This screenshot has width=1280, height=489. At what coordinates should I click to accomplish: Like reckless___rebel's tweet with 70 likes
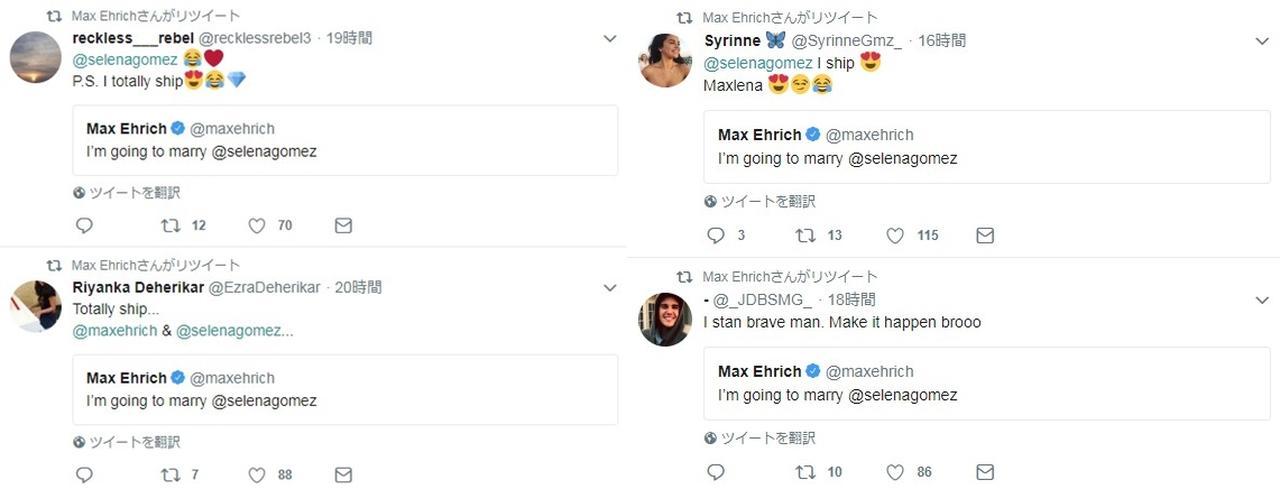257,226
